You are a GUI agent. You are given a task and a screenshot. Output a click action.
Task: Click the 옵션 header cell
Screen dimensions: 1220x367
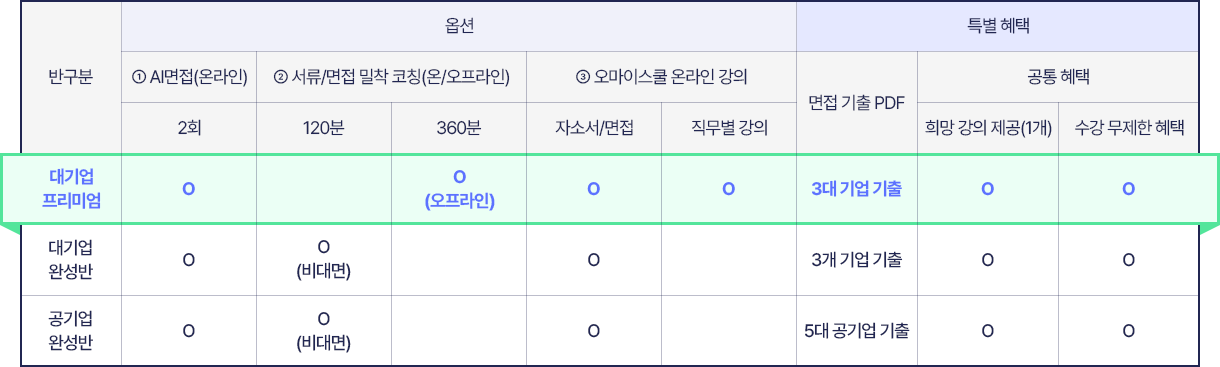coord(459,27)
